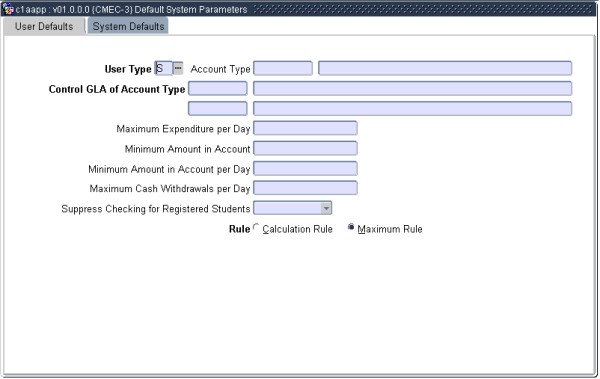Image resolution: width=600 pixels, height=379 pixels.
Task: Select the Calculation Rule radio button
Action: click(x=256, y=227)
